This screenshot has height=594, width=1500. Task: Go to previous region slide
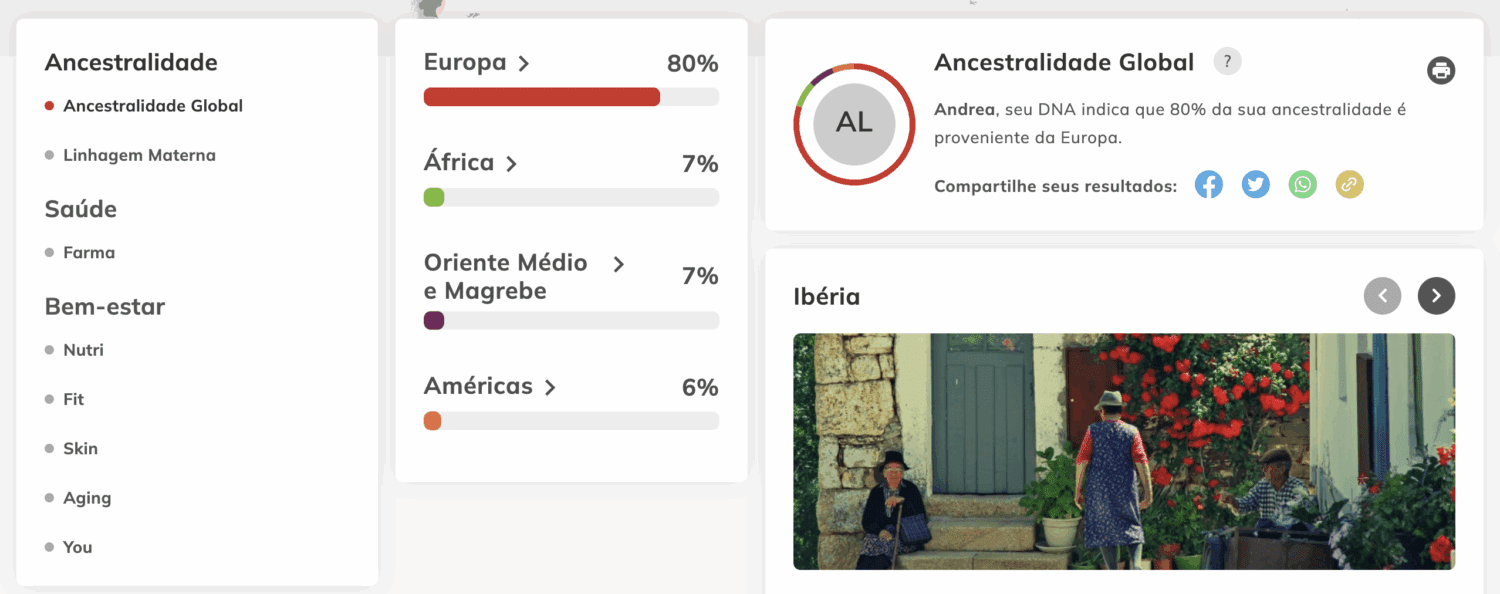click(1383, 296)
